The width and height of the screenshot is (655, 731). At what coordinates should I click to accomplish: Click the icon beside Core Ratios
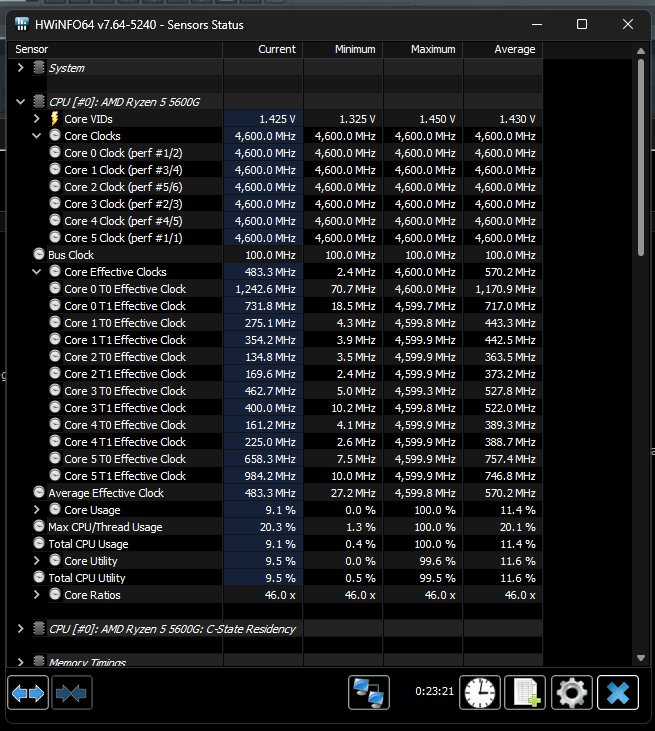(x=55, y=594)
